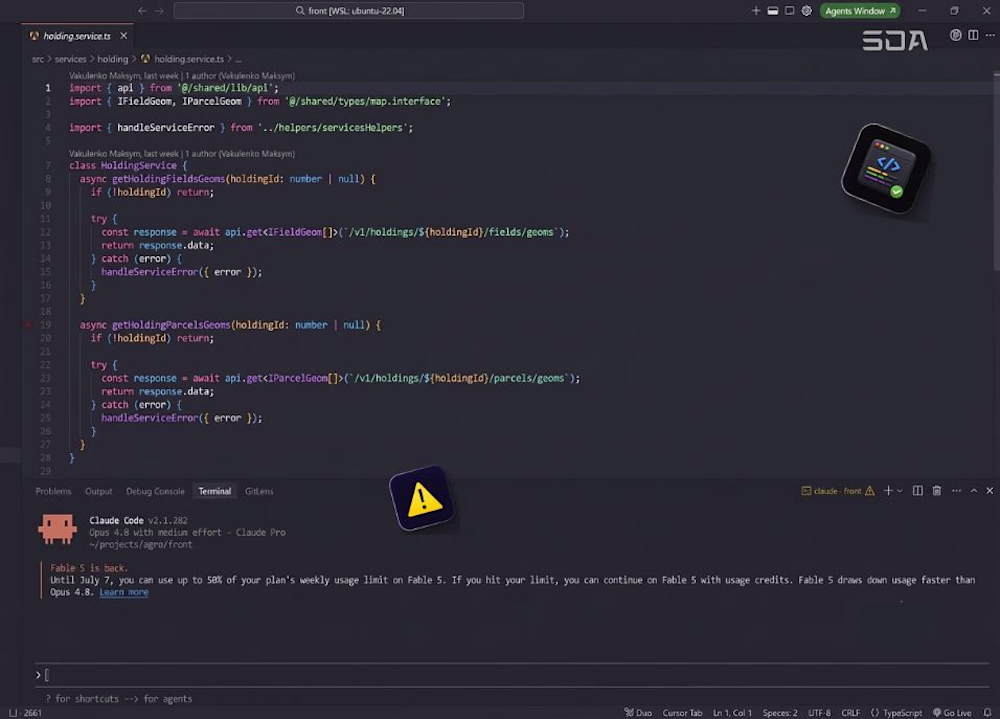Screen dimensions: 1000x719
Task: Click the getHoldingFieldsGeoms method name
Action: pos(168,179)
